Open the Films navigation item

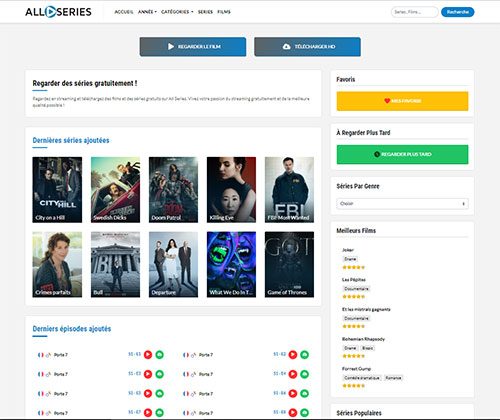[x=224, y=12]
